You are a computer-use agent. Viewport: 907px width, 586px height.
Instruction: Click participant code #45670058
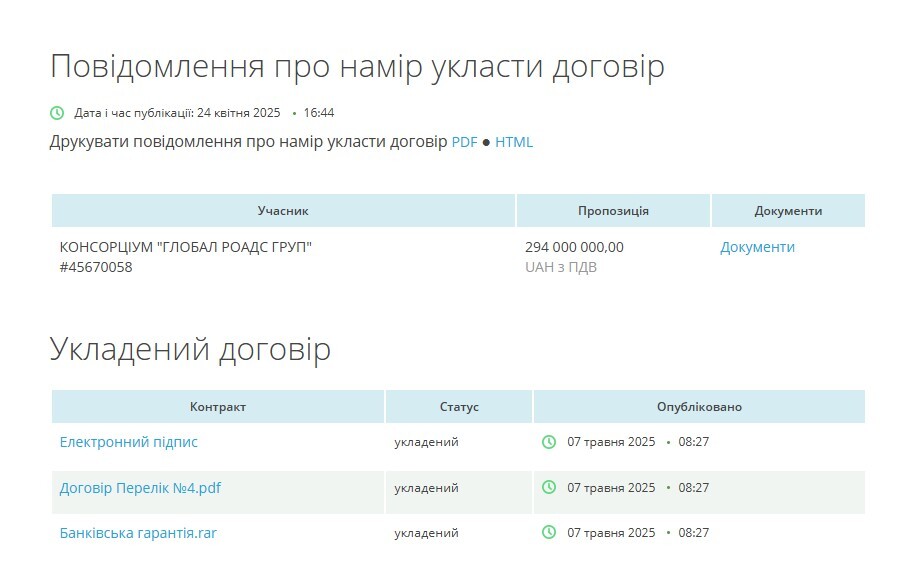[x=96, y=267]
